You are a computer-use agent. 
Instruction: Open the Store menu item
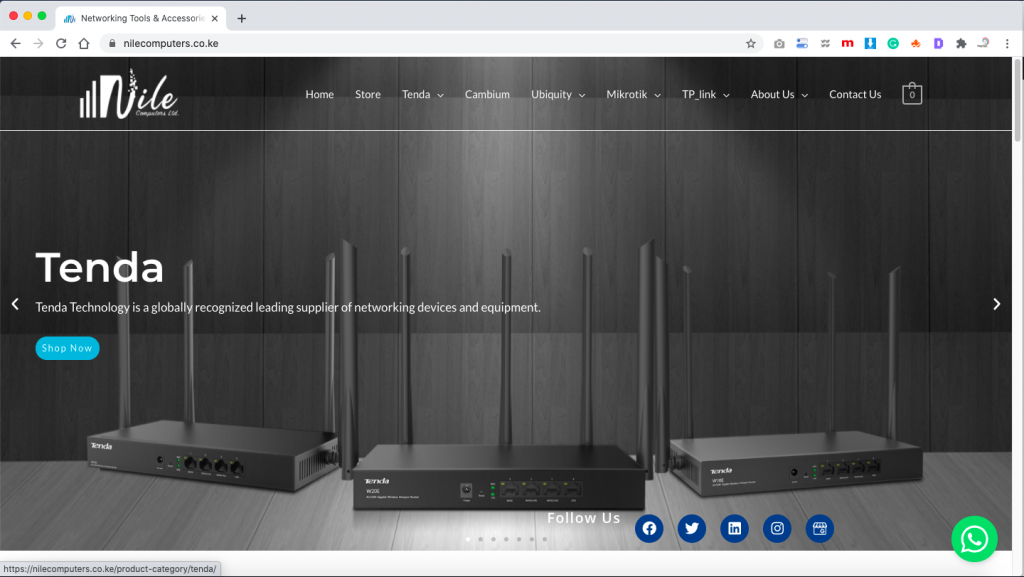[368, 95]
